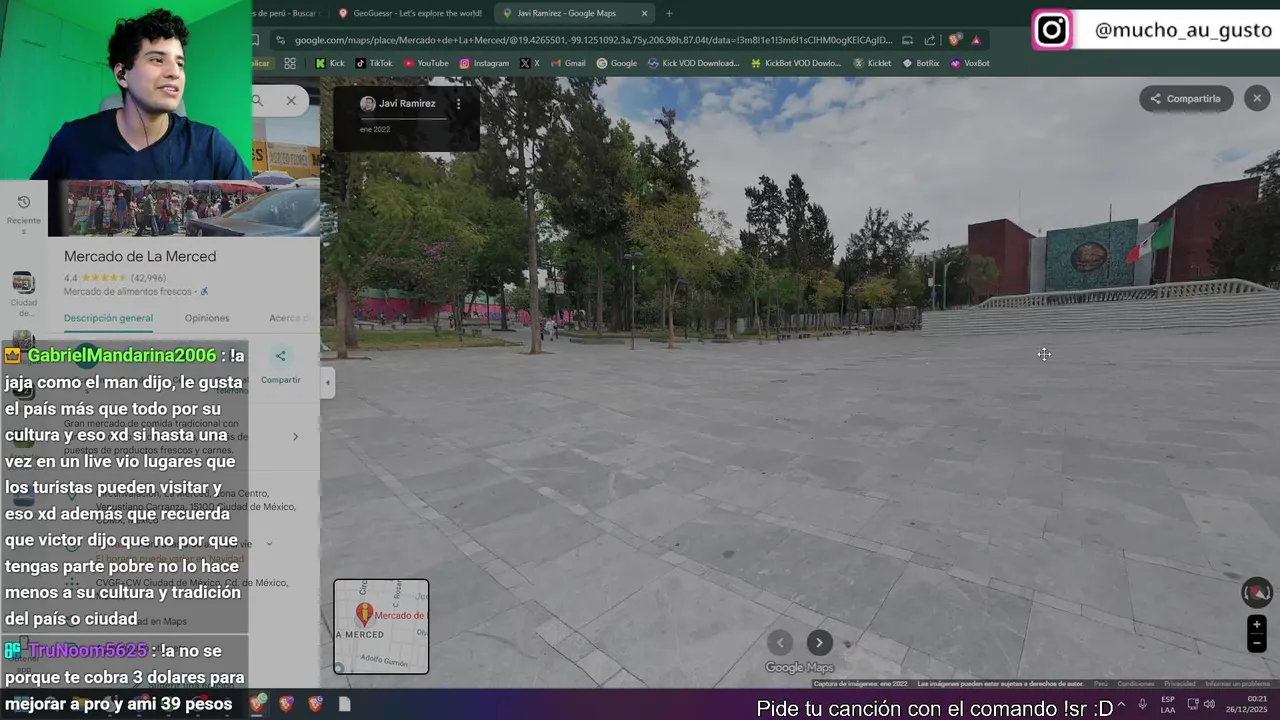
Task: Open the Kicklet bookmark
Action: point(872,63)
